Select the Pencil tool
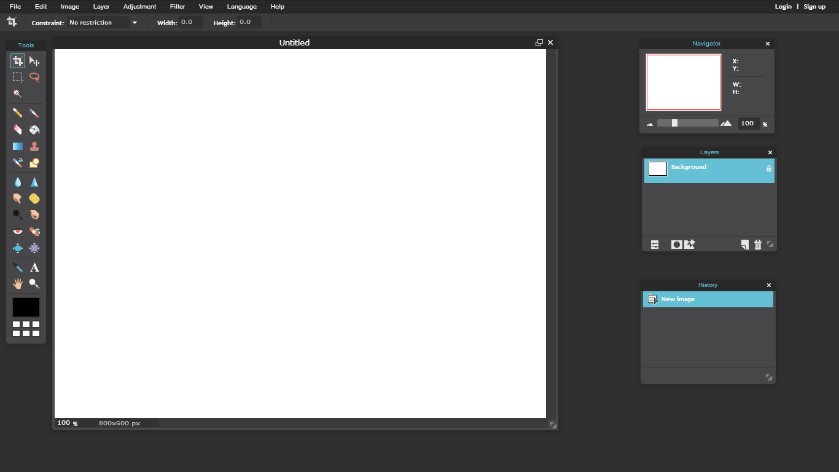 (x=18, y=113)
